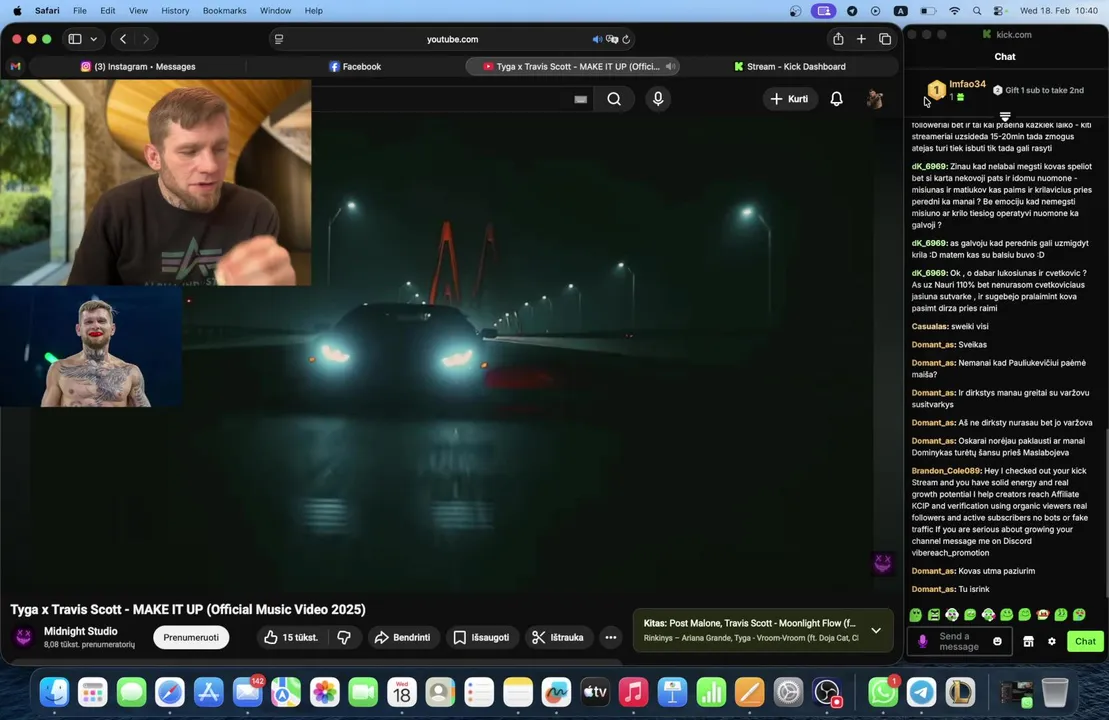
Task: Mute the Tyga x Travis Scott tab speaker icon
Action: click(670, 66)
